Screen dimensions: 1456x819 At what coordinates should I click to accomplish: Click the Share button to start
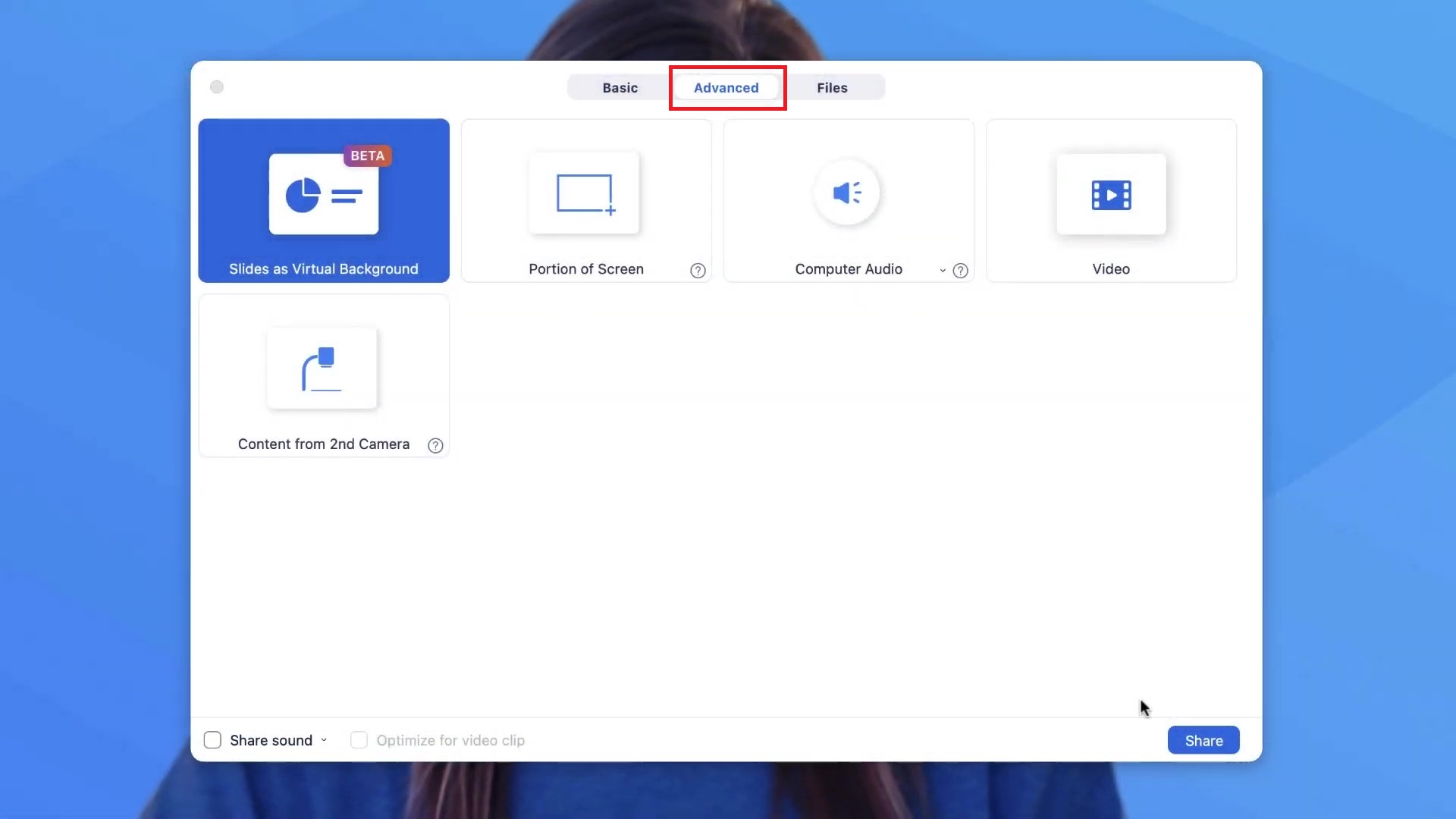tap(1203, 740)
